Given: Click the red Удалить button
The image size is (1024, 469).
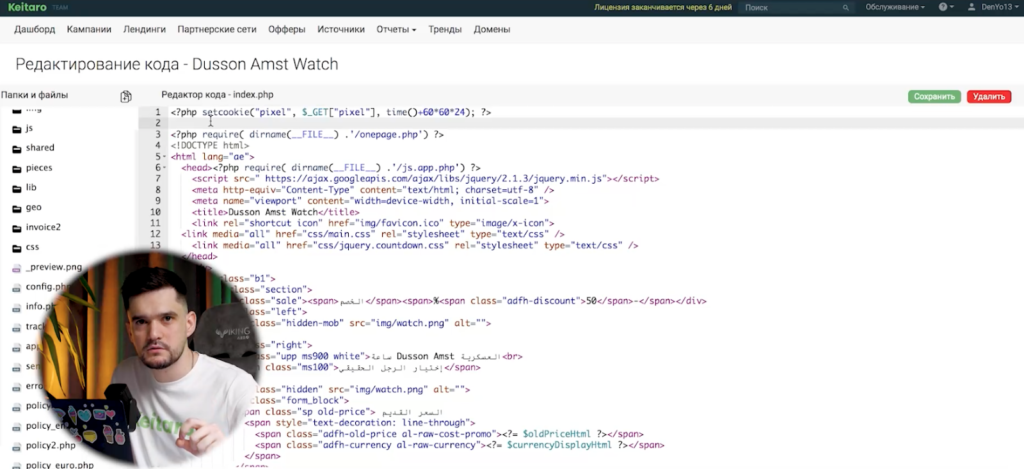Looking at the screenshot, I should [x=989, y=97].
